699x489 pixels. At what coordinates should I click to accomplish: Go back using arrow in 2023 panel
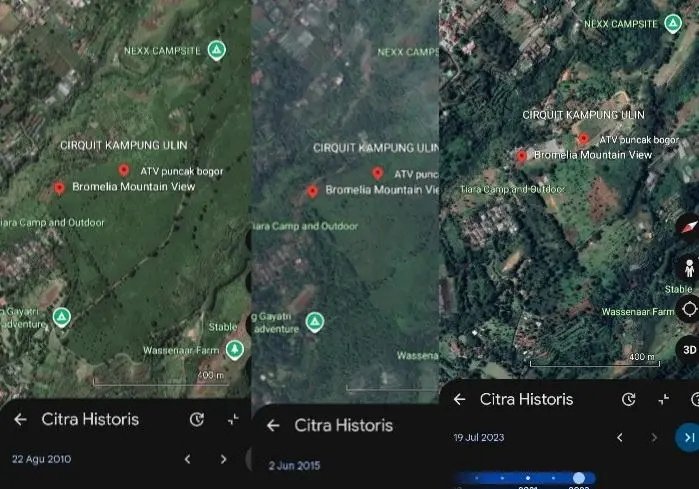(460, 399)
